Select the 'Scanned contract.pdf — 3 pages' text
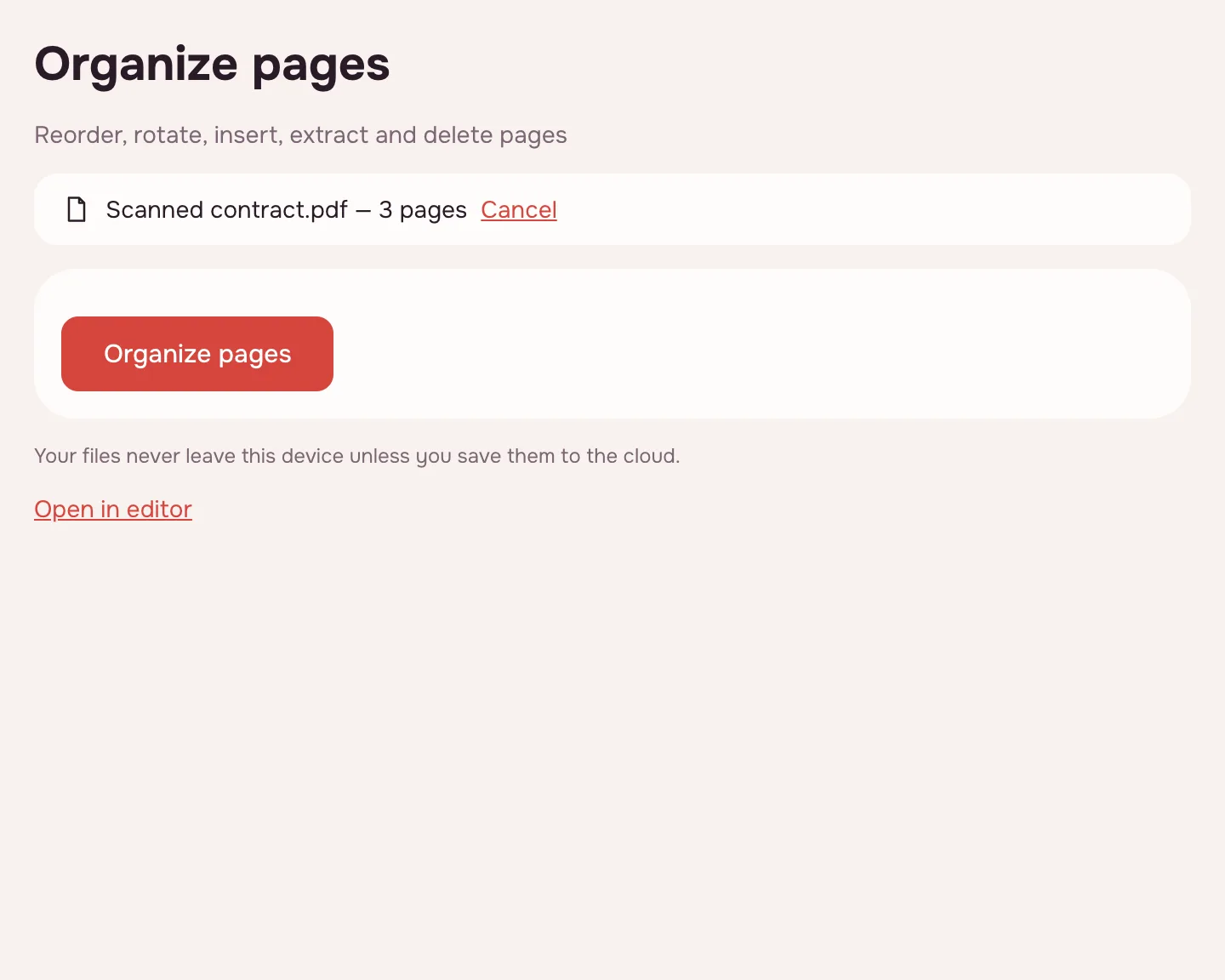1225x980 pixels. pos(287,209)
